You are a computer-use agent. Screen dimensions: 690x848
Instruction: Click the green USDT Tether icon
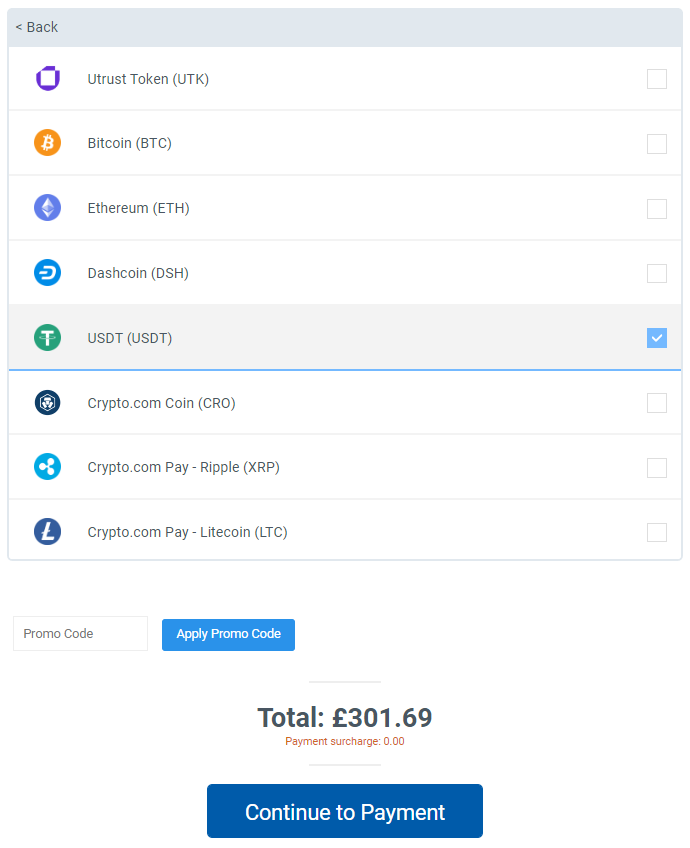pos(48,337)
